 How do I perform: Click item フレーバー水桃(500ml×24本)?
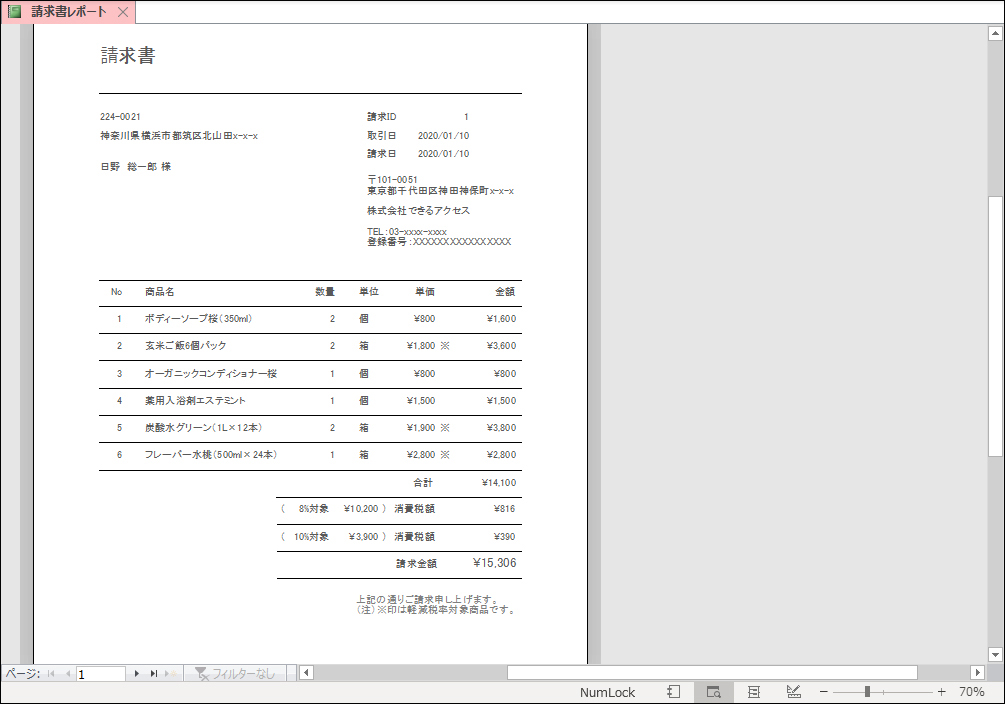coord(211,455)
